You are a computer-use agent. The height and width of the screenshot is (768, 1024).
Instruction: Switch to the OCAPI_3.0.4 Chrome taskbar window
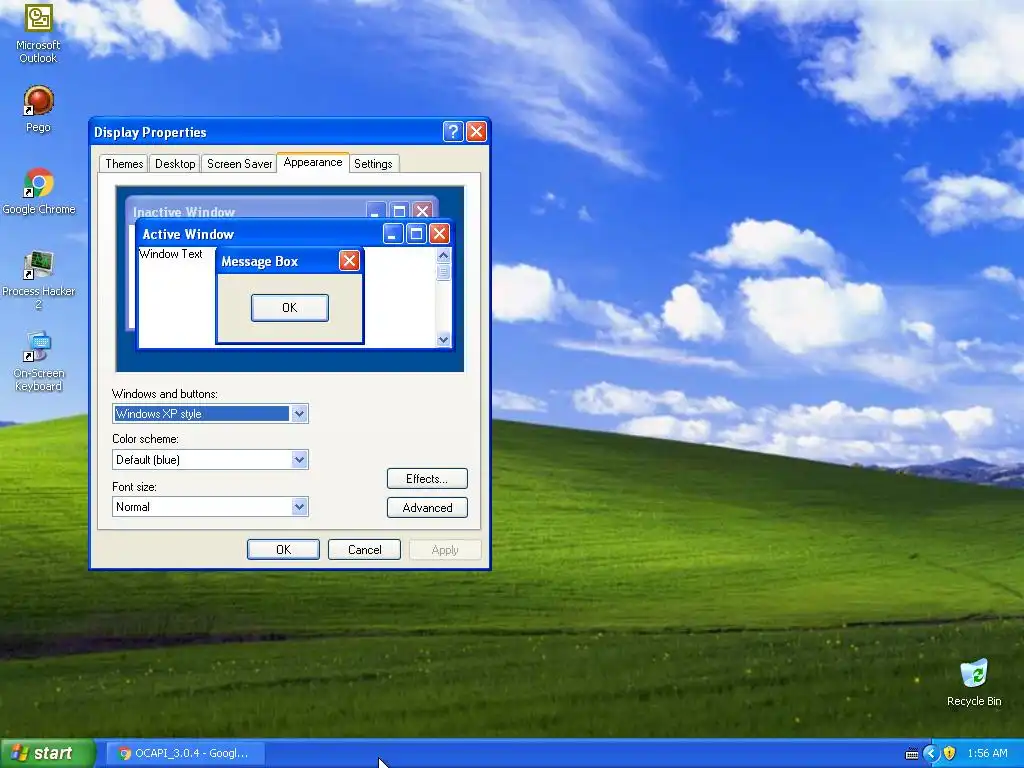pyautogui.click(x=185, y=754)
